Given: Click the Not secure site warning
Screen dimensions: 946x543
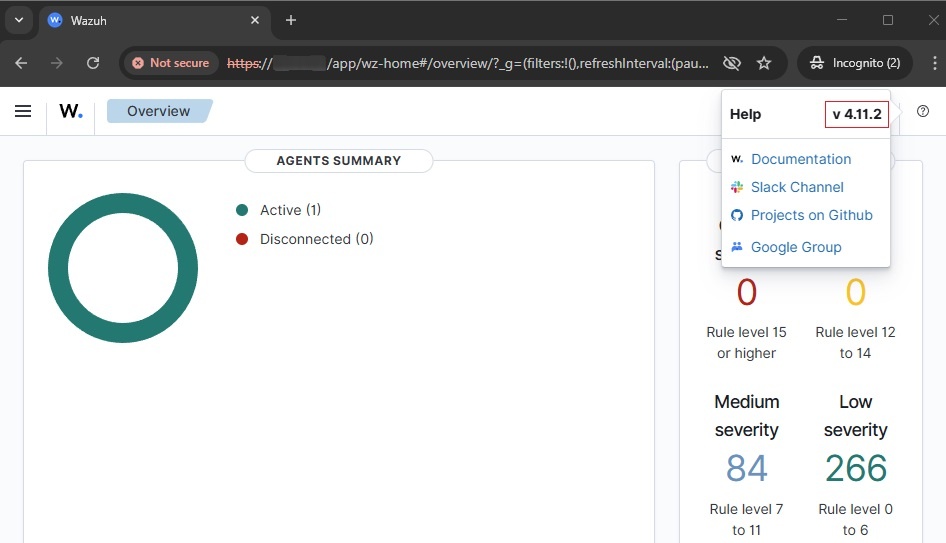Looking at the screenshot, I should pyautogui.click(x=171, y=63).
